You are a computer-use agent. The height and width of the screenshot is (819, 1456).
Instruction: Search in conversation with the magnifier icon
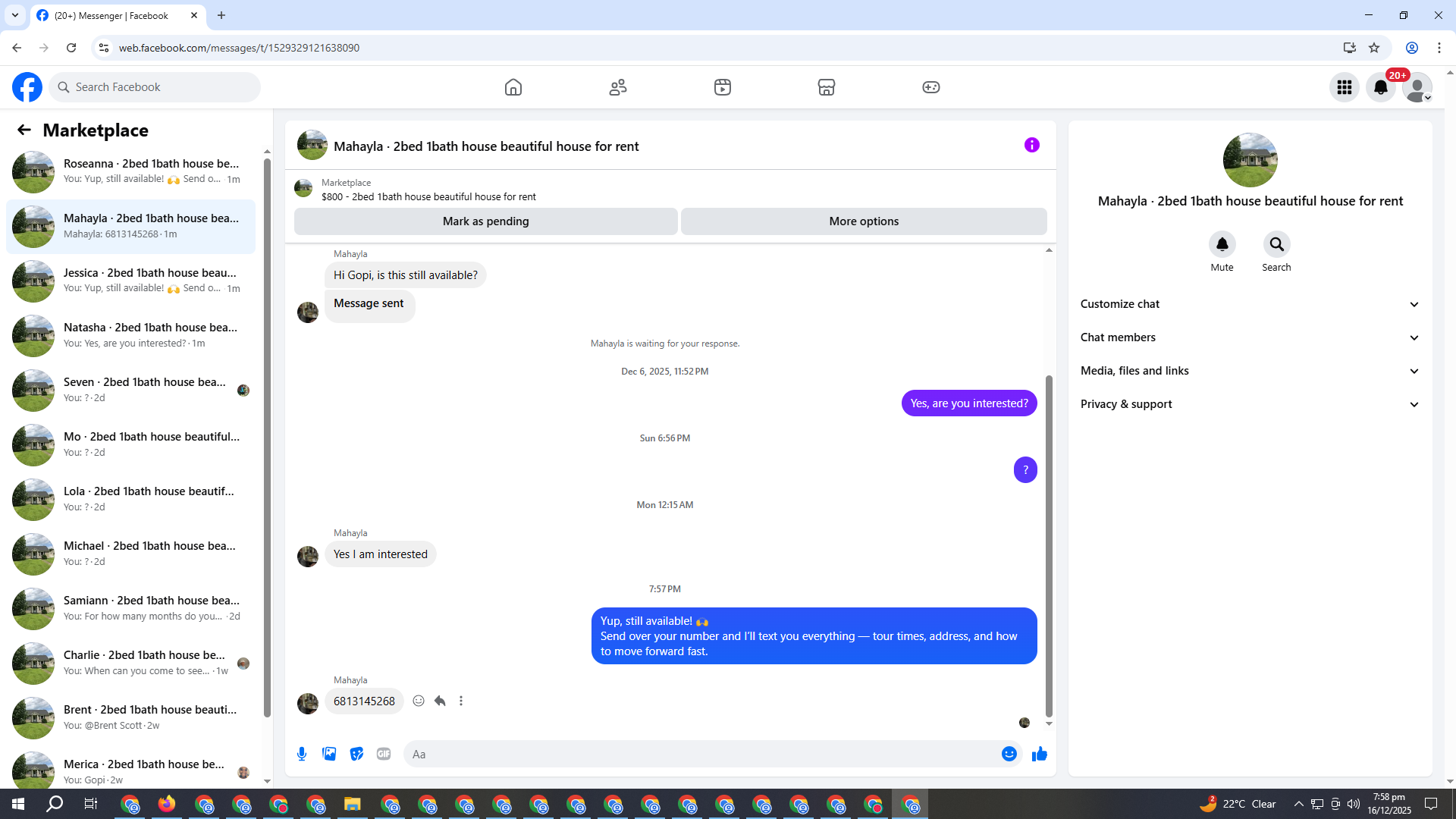(x=1277, y=244)
